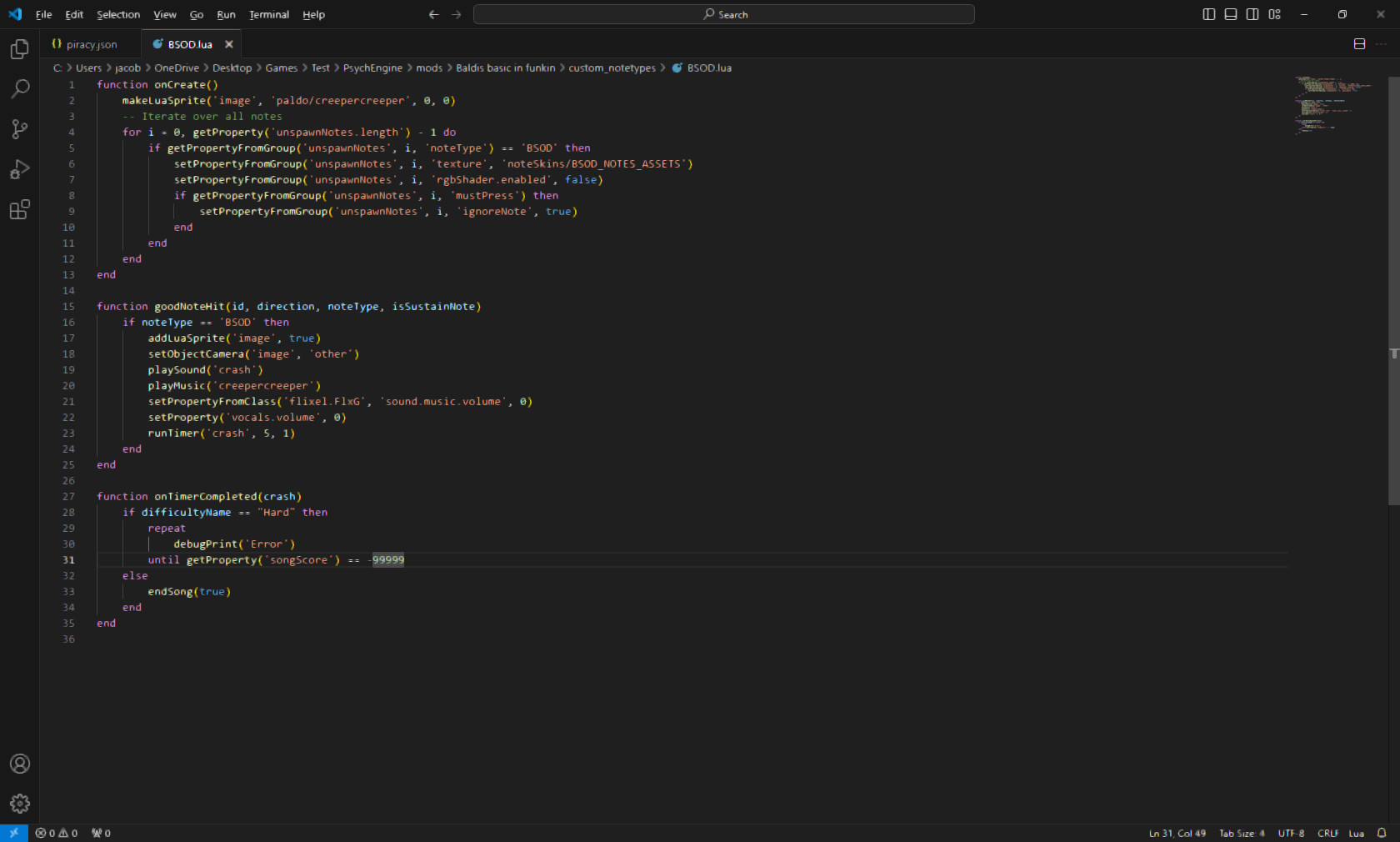Viewport: 1400px width, 842px height.
Task: Open the BSOD.lua breadcrumb symbol list
Action: click(702, 68)
